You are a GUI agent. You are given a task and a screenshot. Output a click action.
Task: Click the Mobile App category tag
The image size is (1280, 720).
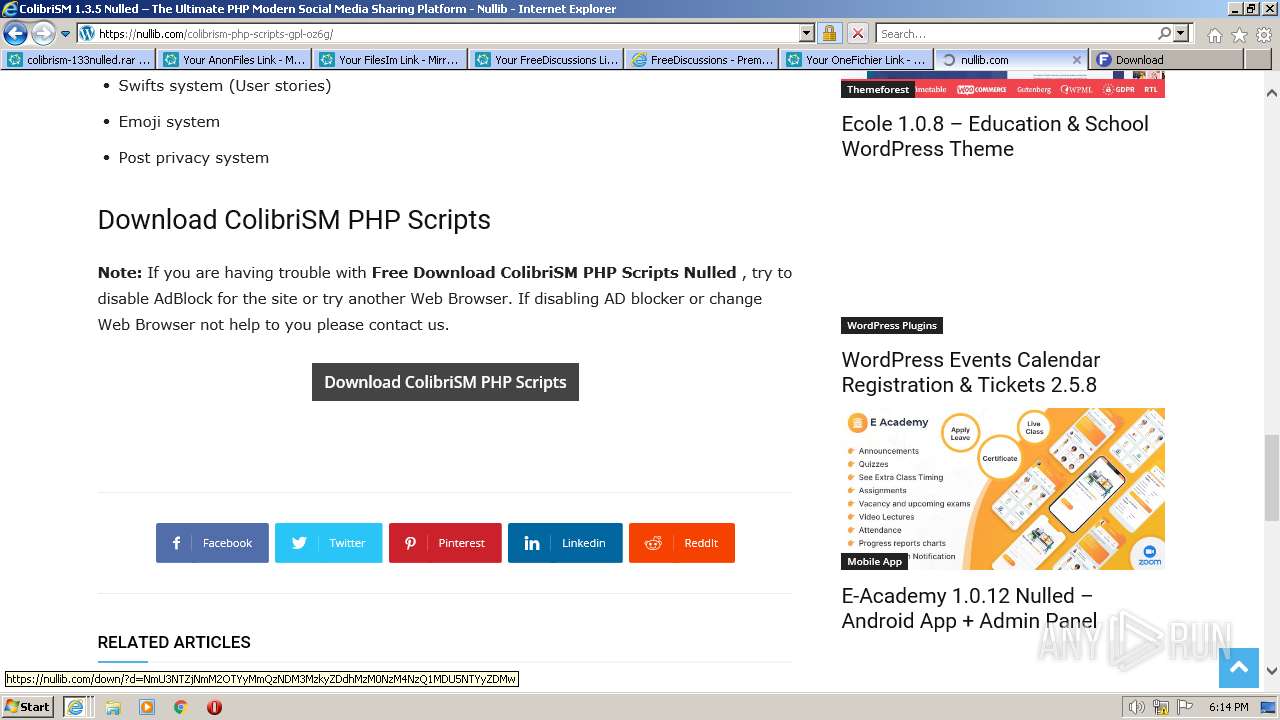coord(874,561)
